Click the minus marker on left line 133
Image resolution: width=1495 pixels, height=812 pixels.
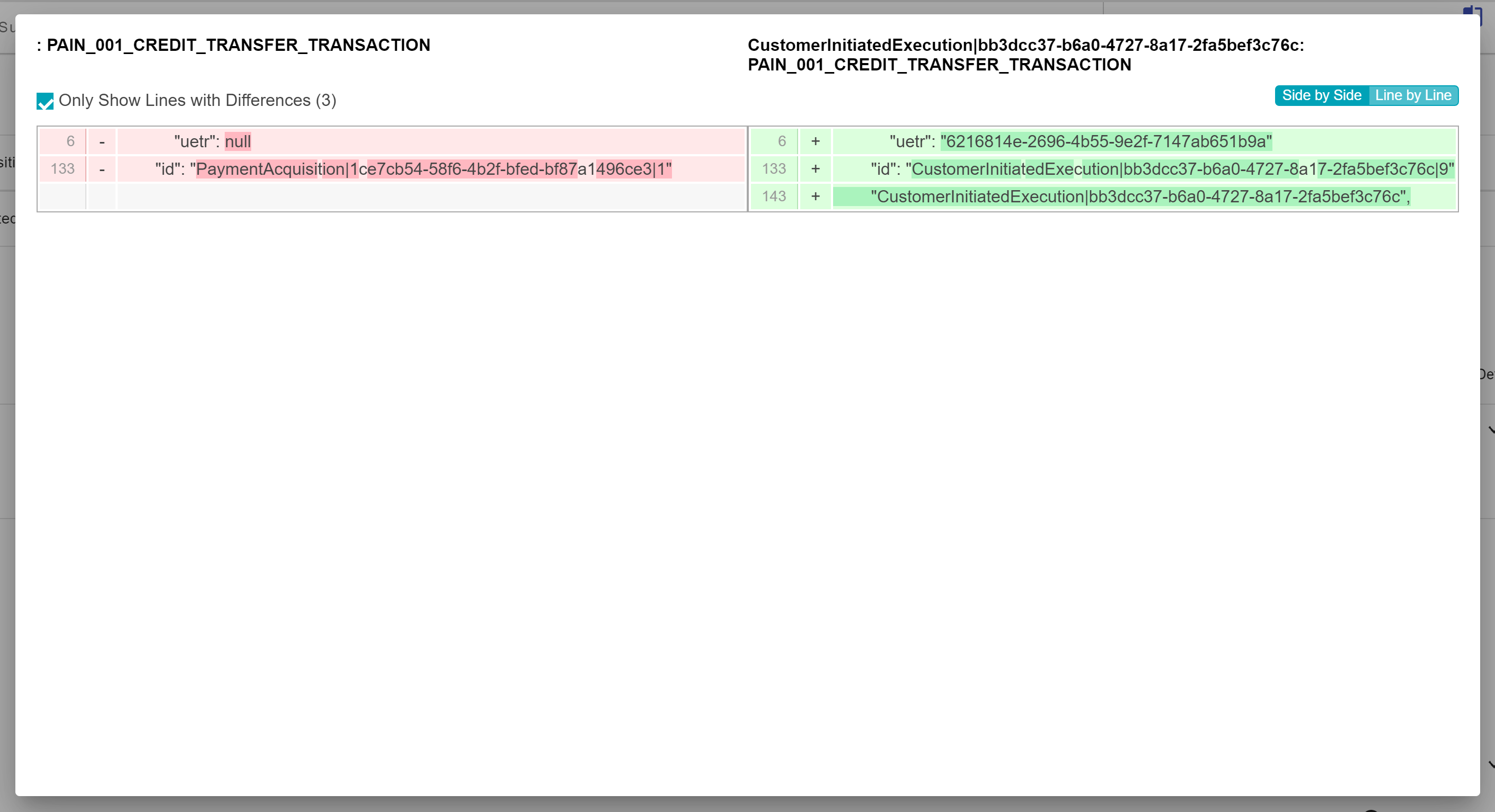[102, 169]
